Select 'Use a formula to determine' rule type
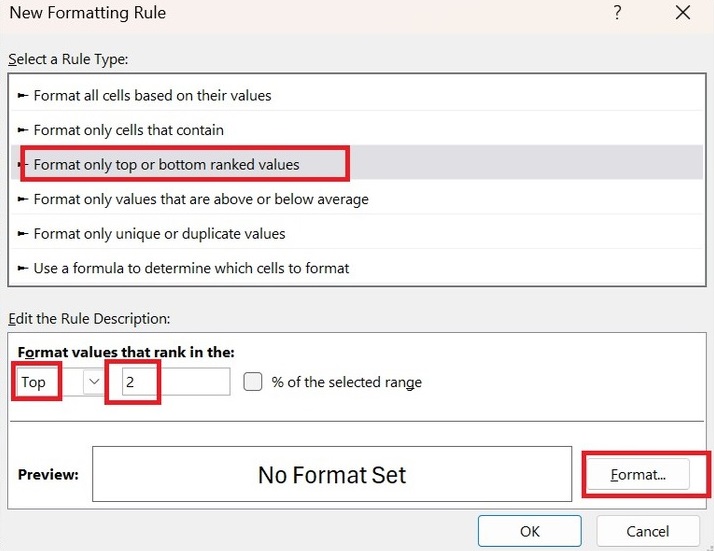Image resolution: width=714 pixels, height=551 pixels. pos(191,268)
